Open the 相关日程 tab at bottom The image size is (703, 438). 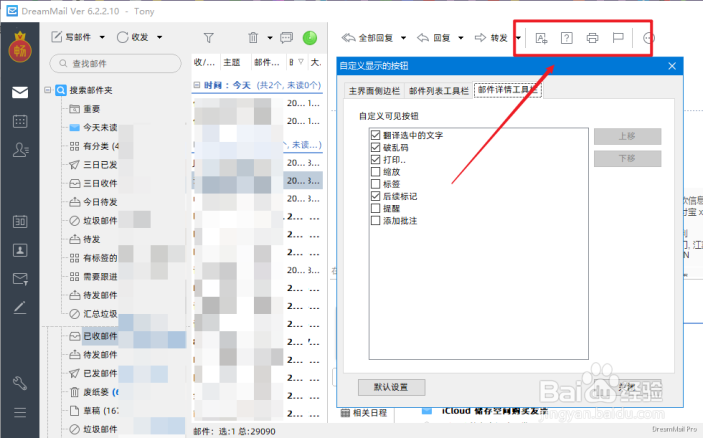364,413
